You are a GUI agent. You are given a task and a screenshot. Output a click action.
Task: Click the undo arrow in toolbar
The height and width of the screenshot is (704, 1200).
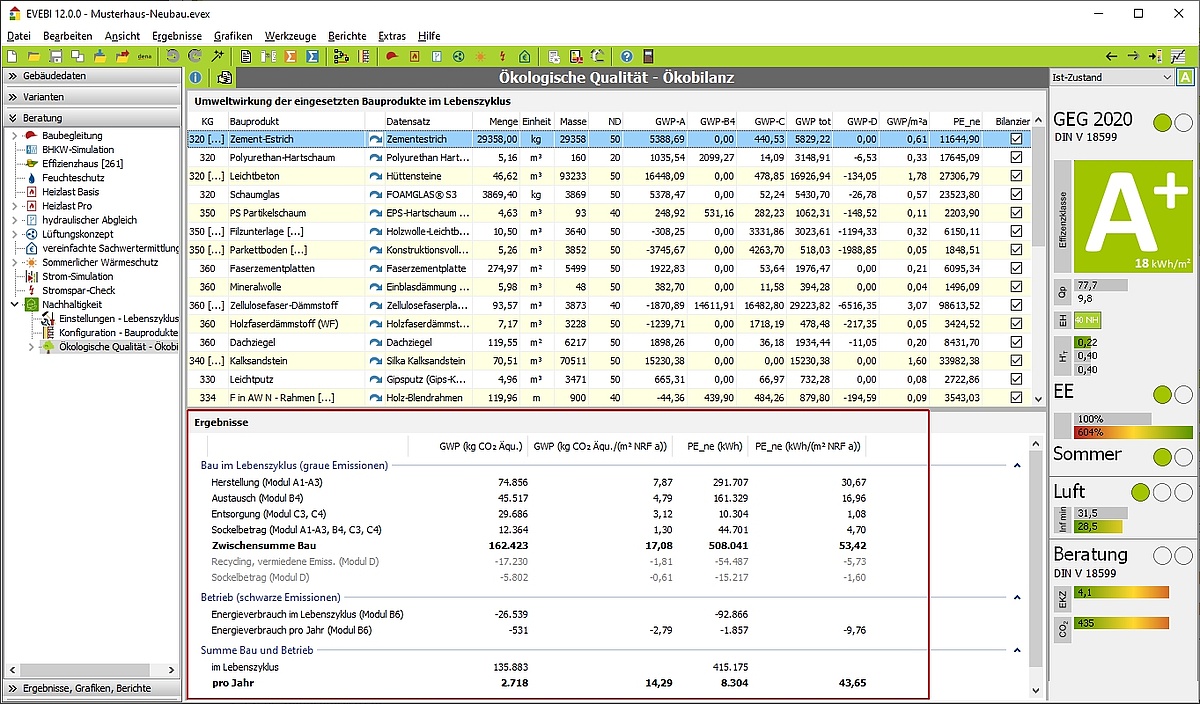coord(173,56)
